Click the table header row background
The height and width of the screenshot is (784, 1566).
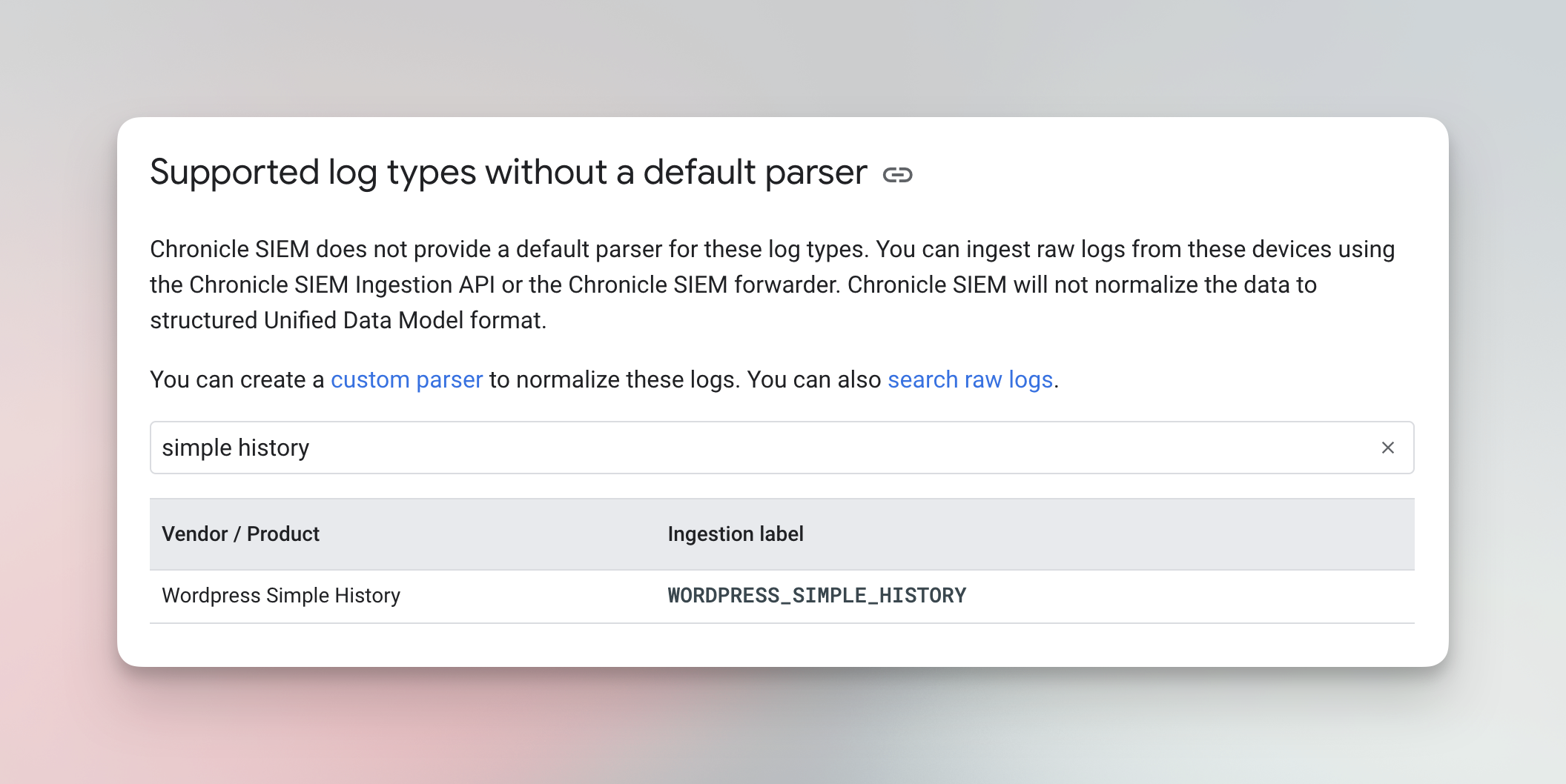click(1186, 534)
